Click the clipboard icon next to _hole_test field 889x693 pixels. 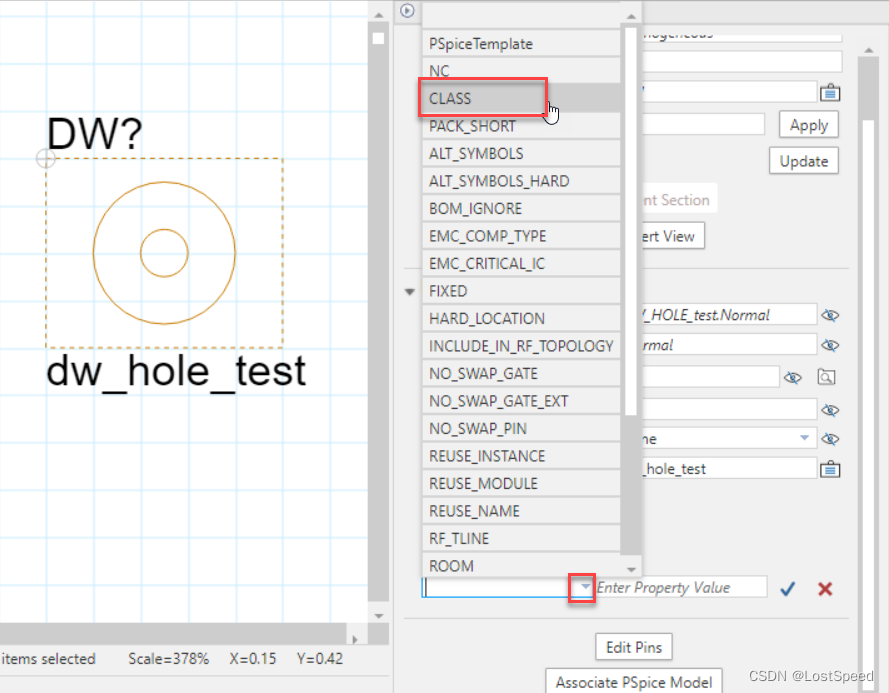pyautogui.click(x=829, y=468)
